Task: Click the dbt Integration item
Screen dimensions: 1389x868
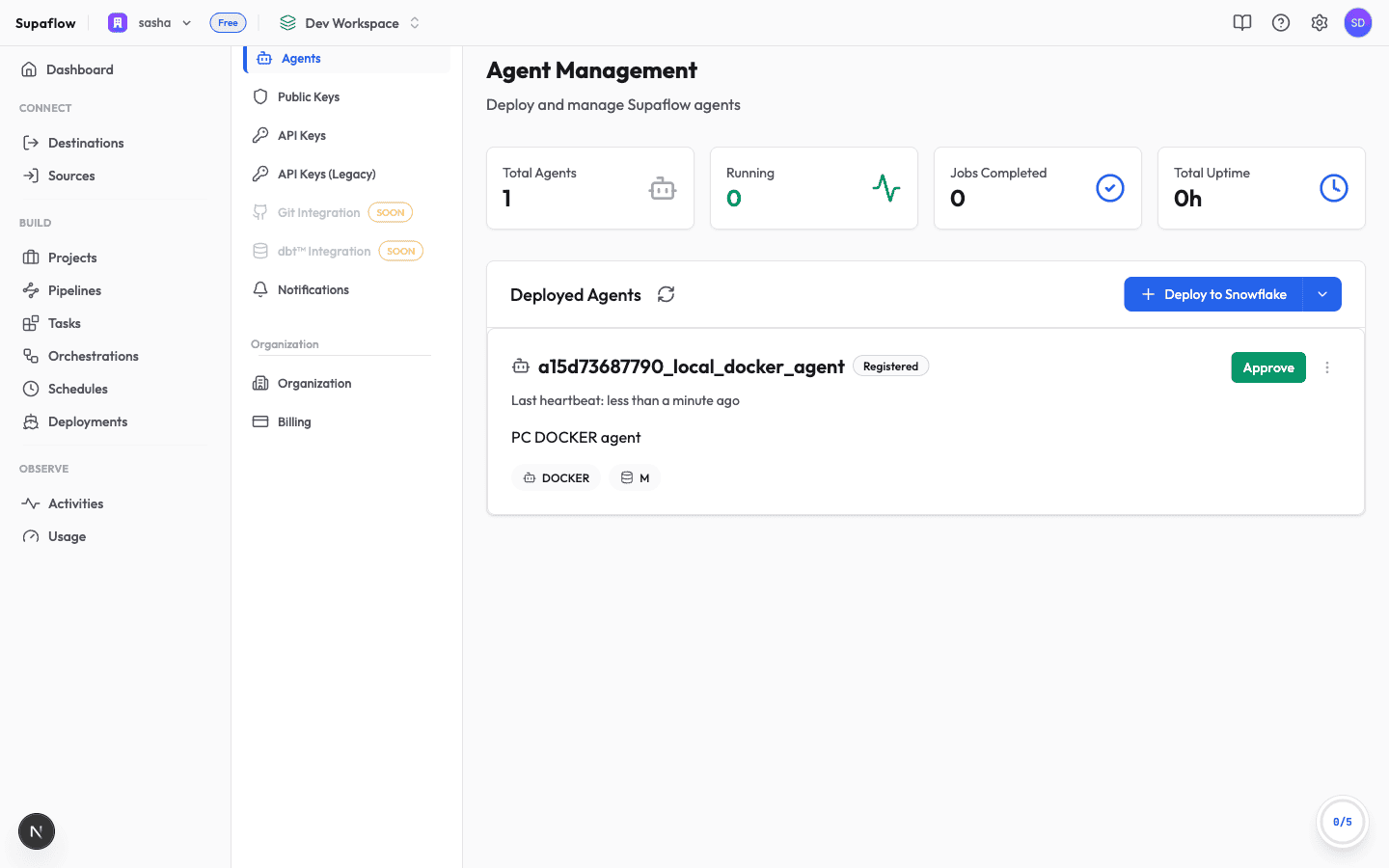Action: point(324,251)
